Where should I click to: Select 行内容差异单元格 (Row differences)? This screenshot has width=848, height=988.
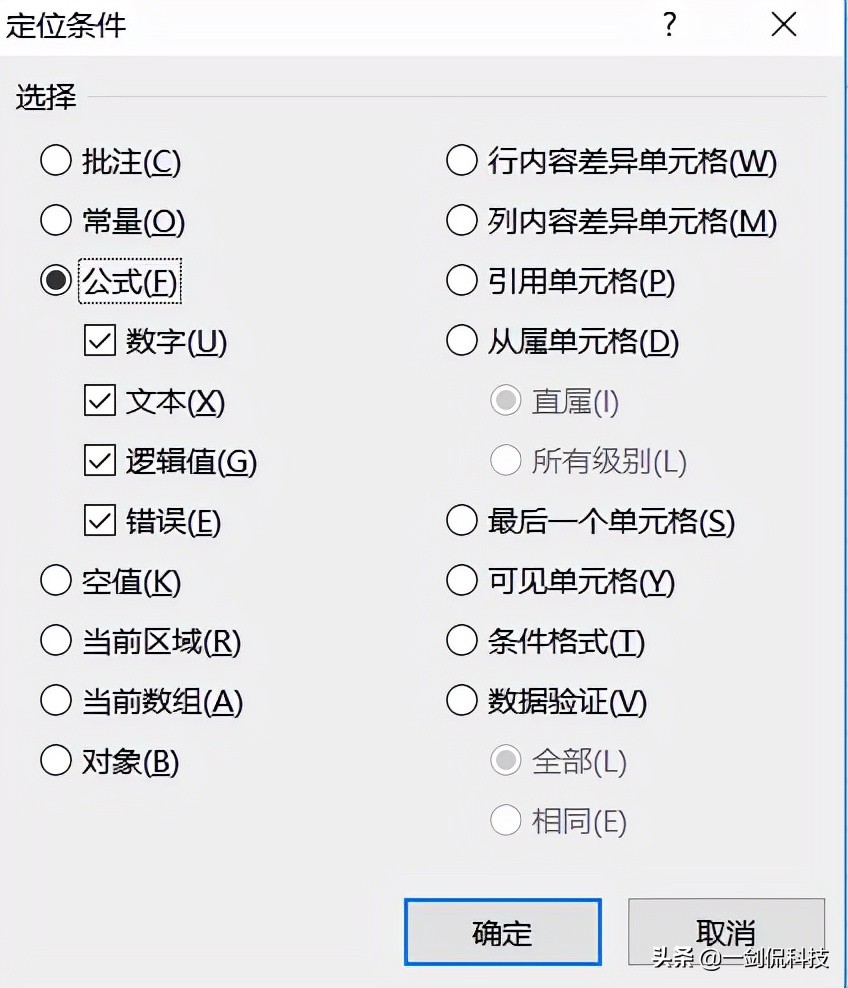[461, 160]
